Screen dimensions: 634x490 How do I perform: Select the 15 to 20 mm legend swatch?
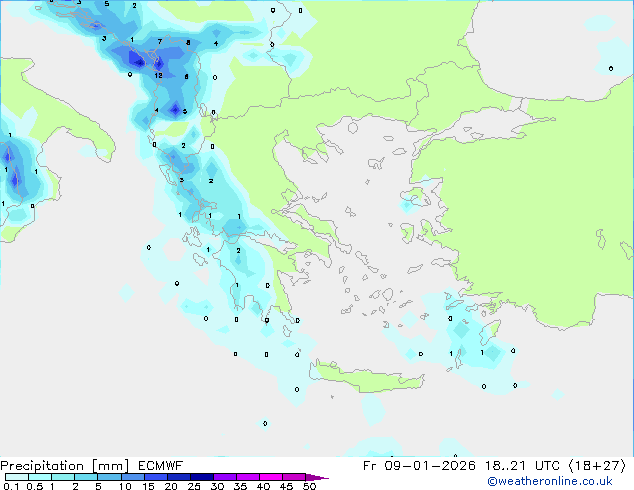156,477
